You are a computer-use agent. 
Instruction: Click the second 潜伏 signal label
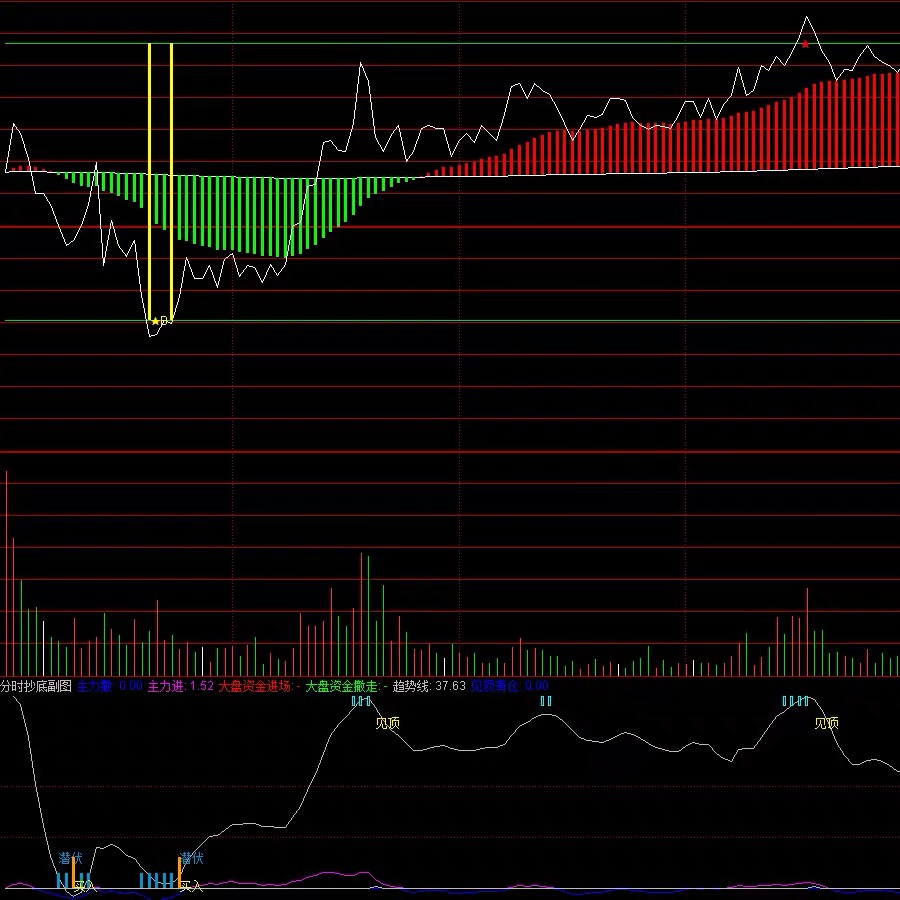tap(192, 858)
